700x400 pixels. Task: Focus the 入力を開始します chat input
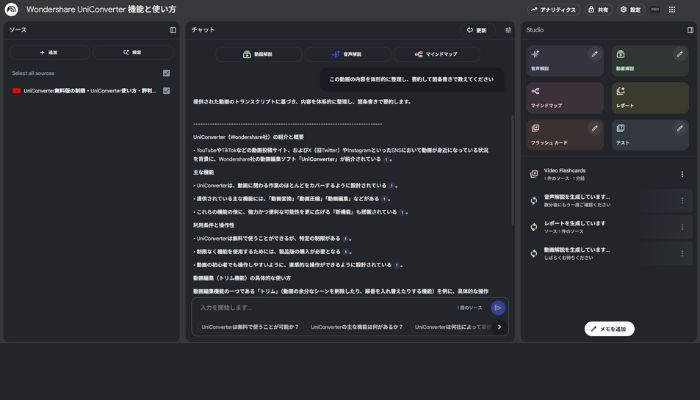coord(326,308)
